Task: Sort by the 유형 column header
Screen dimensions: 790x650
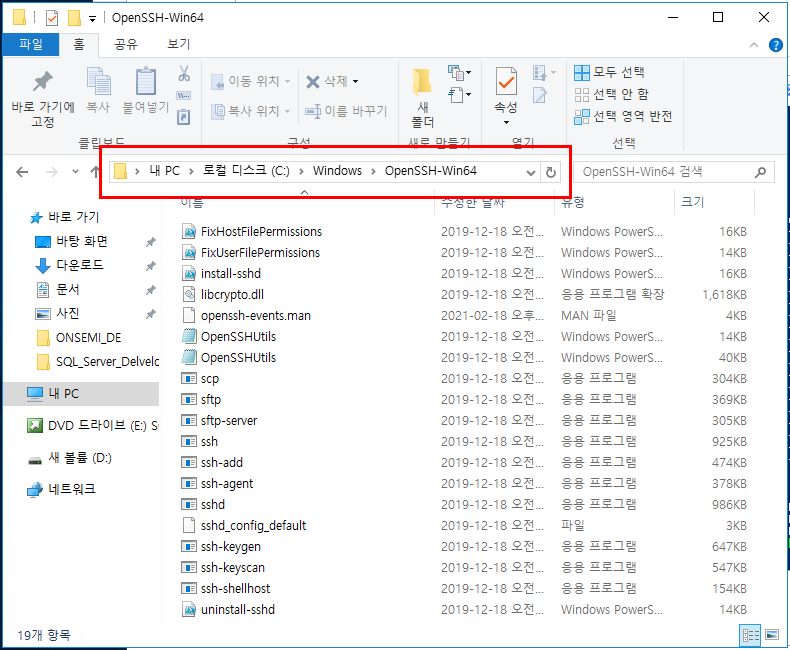Action: click(572, 203)
